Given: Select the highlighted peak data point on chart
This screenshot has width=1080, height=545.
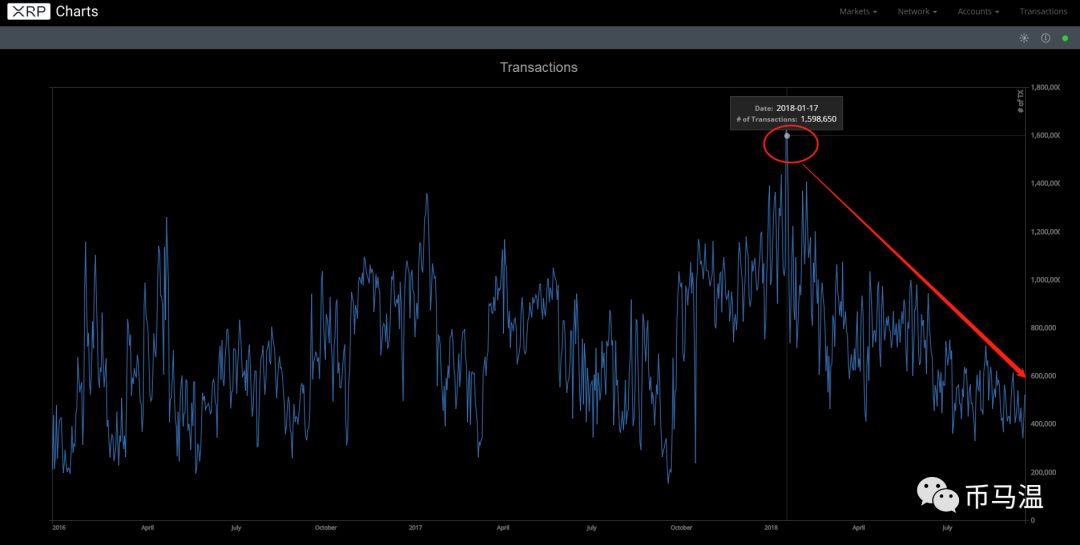Looking at the screenshot, I should [x=787, y=135].
